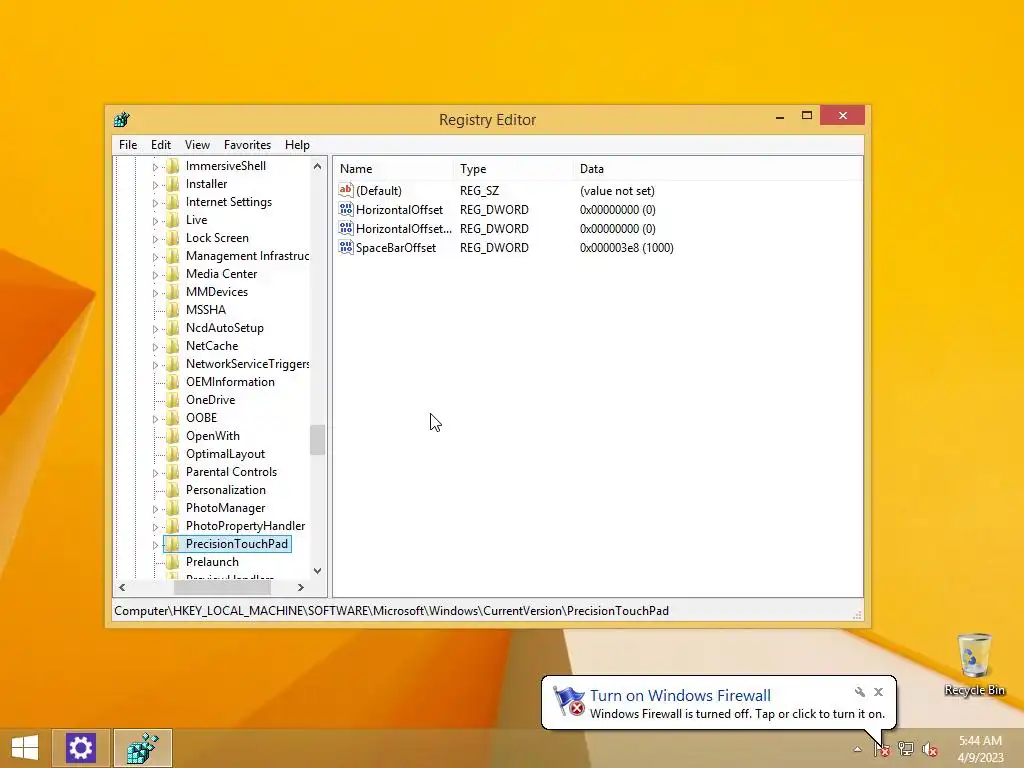This screenshot has width=1024, height=768.
Task: Expand the ImmersiveShell key
Action: pyautogui.click(x=155, y=167)
